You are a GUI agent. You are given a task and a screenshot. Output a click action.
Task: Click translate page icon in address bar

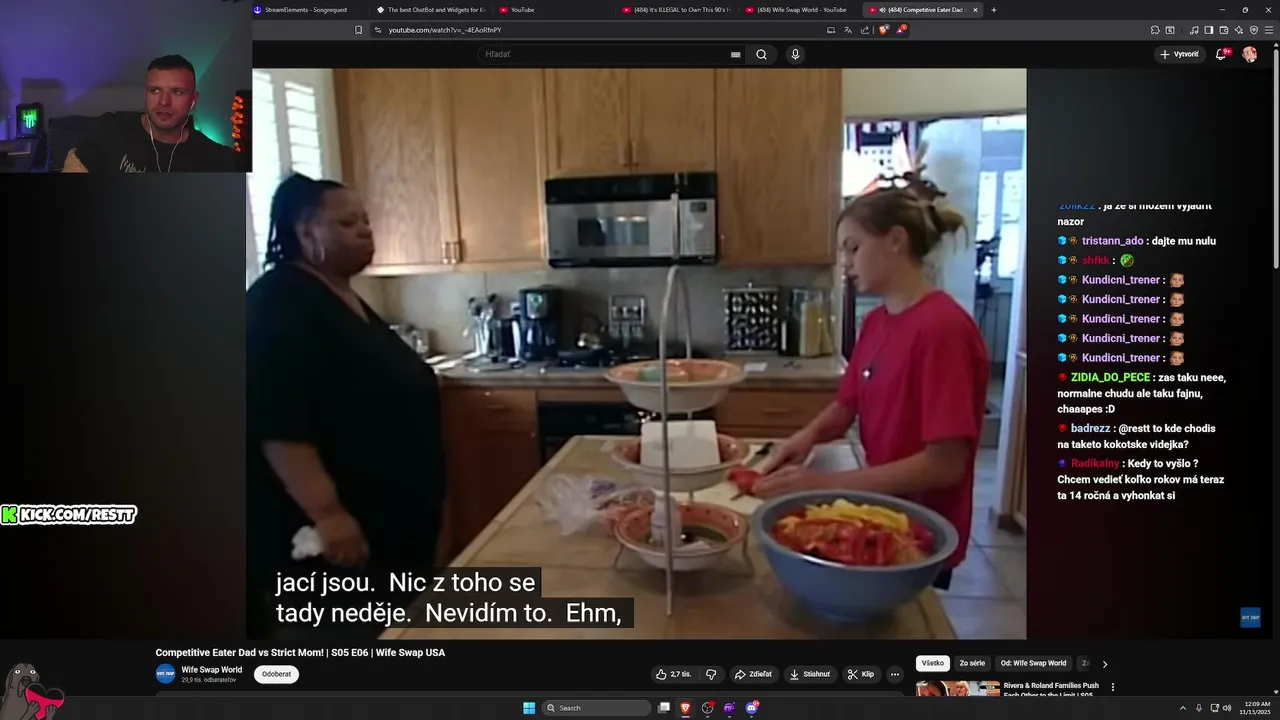(x=848, y=30)
